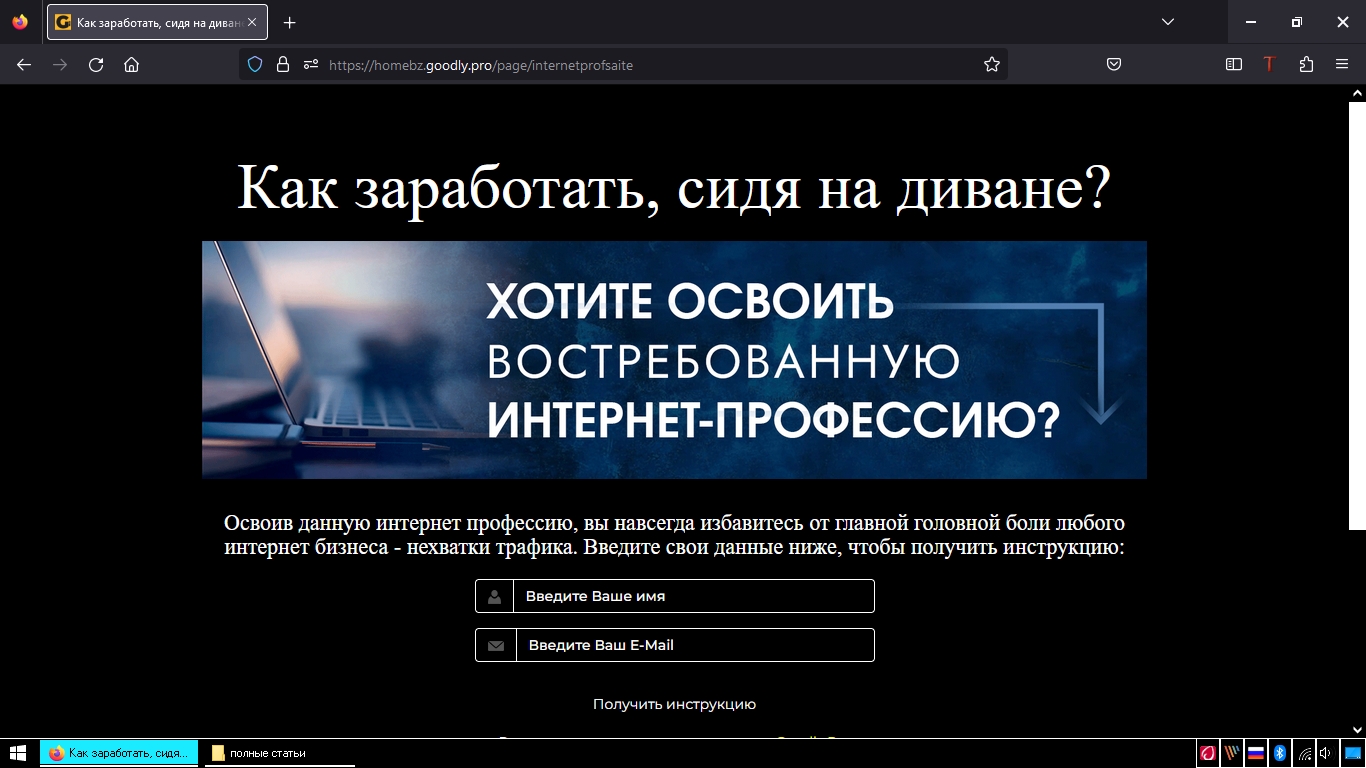
Task: Click the tracking protection shield icon
Action: pyautogui.click(x=255, y=65)
